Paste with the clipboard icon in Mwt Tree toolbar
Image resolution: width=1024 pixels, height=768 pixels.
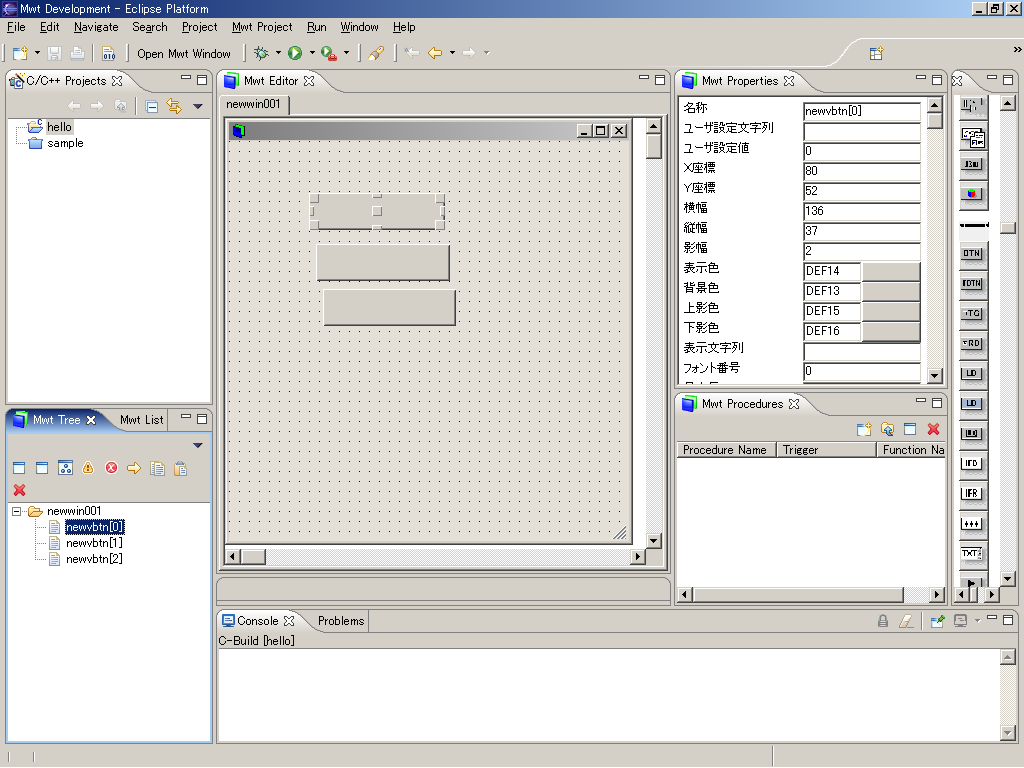click(x=180, y=468)
